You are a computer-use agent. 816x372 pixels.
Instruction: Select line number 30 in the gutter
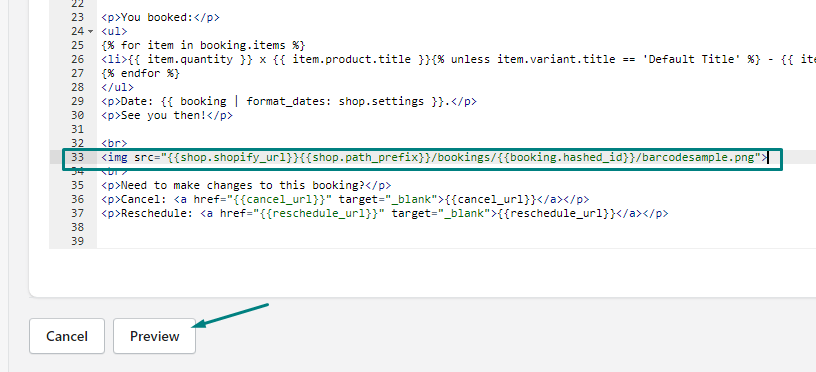coord(77,116)
